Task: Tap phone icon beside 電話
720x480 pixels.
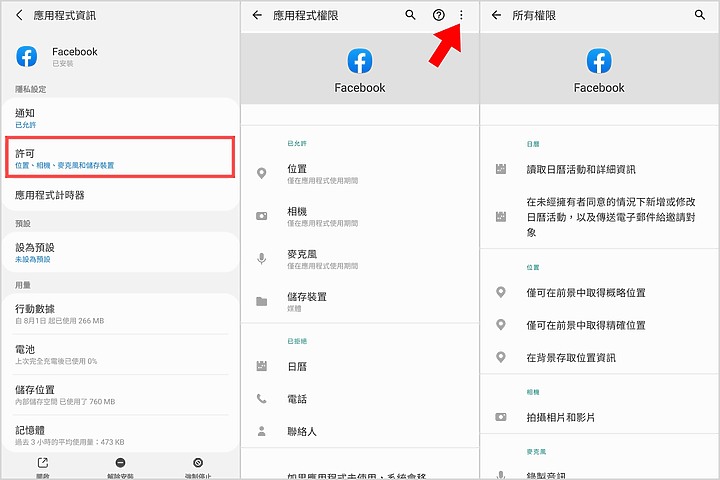Action: pyautogui.click(x=262, y=399)
